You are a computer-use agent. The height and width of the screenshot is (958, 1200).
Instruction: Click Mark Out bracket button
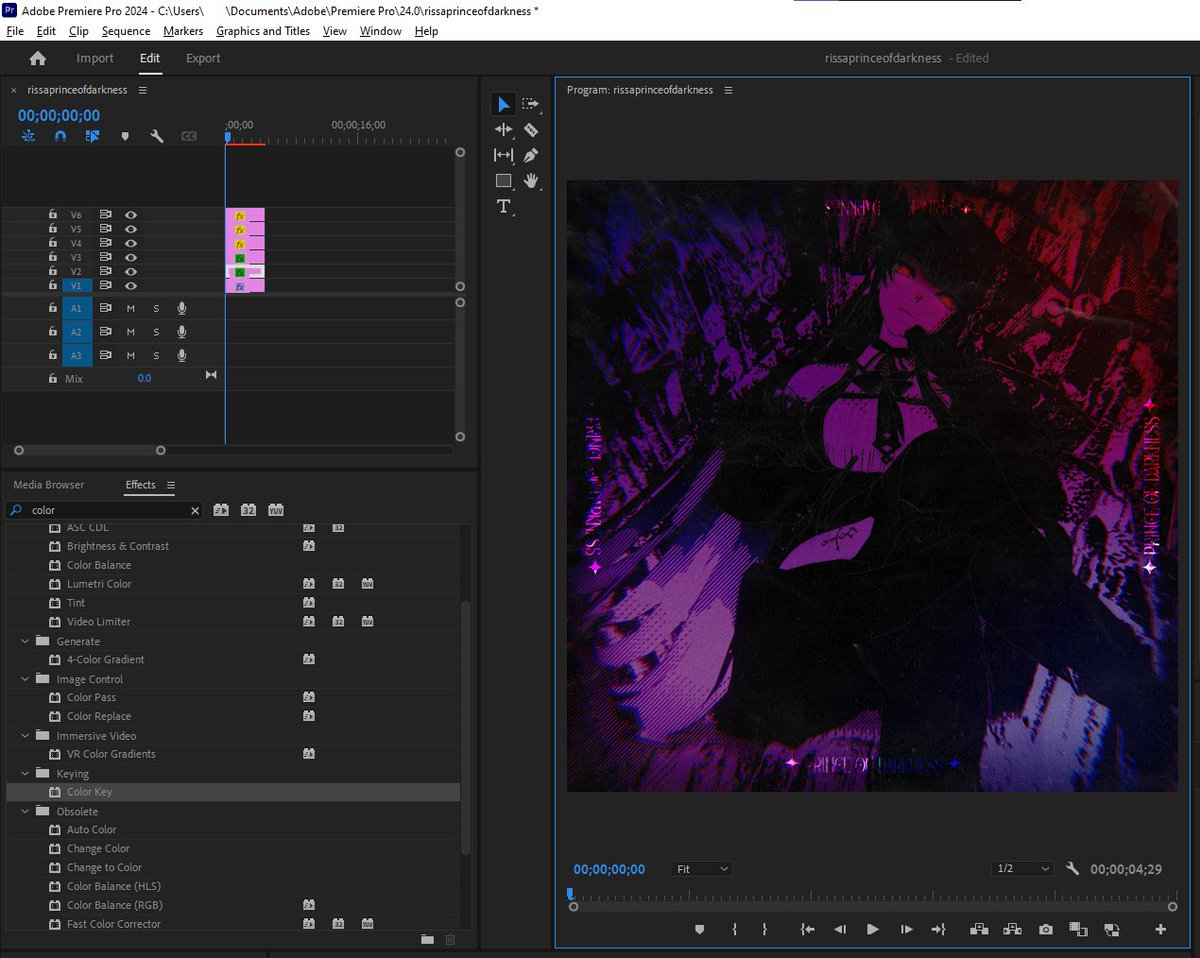pos(764,929)
